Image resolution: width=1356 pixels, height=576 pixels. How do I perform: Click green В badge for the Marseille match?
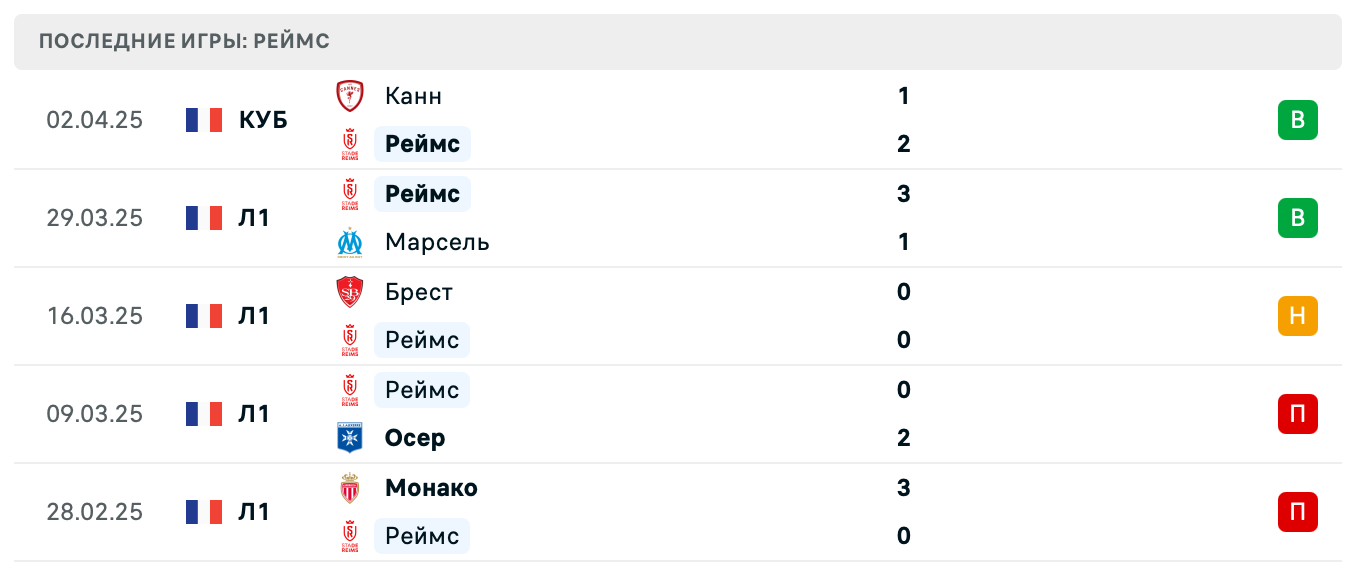[1297, 218]
